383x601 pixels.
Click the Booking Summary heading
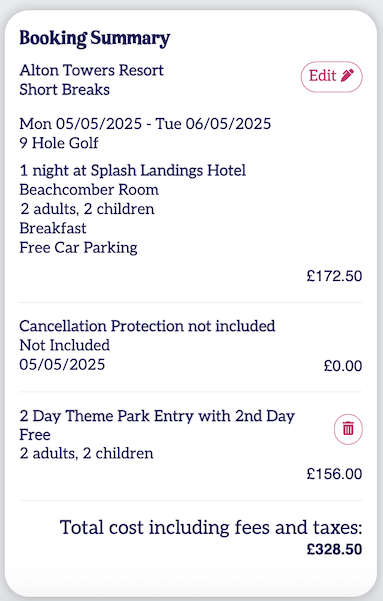95,38
